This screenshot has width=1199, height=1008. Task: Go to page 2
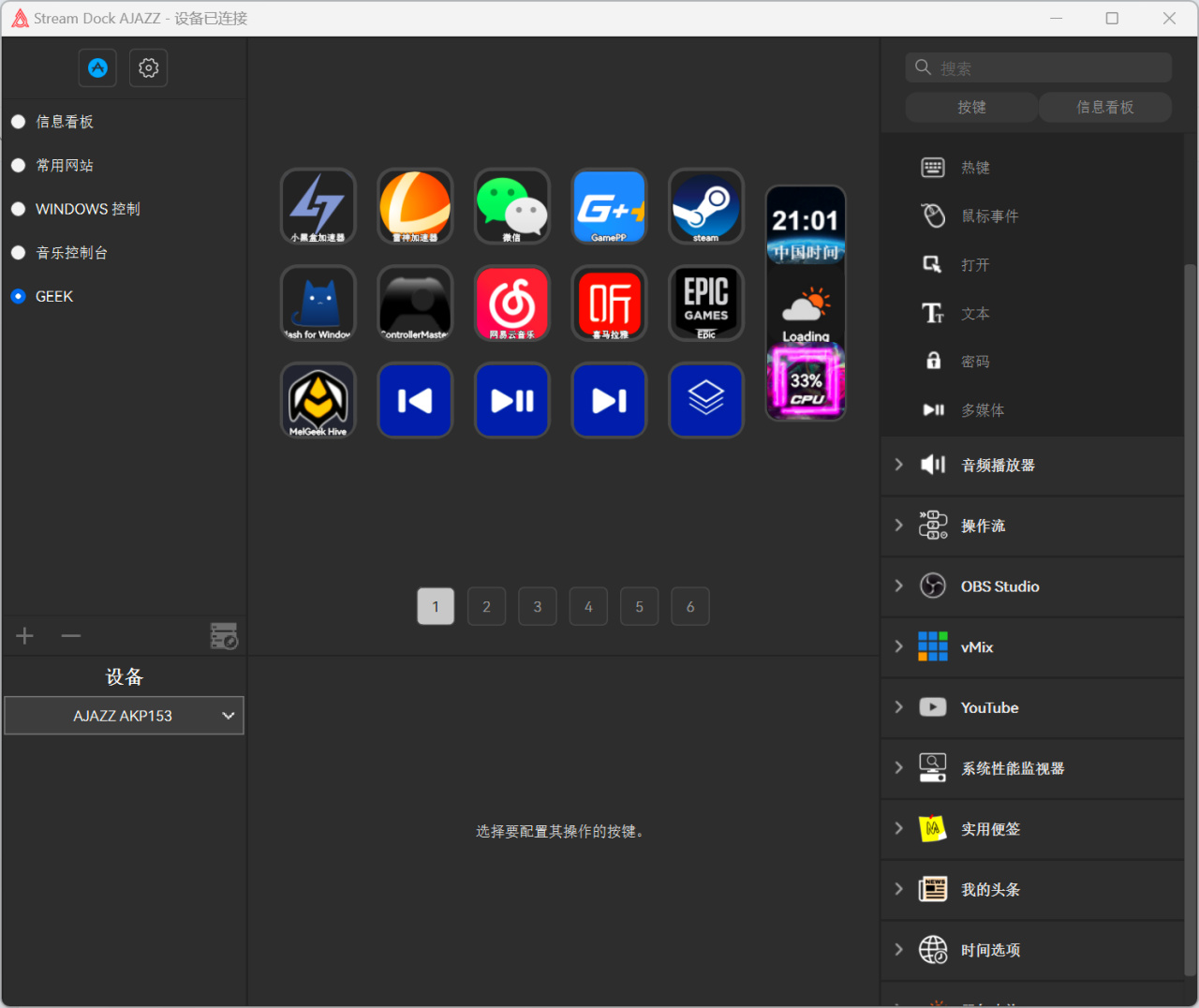(487, 606)
